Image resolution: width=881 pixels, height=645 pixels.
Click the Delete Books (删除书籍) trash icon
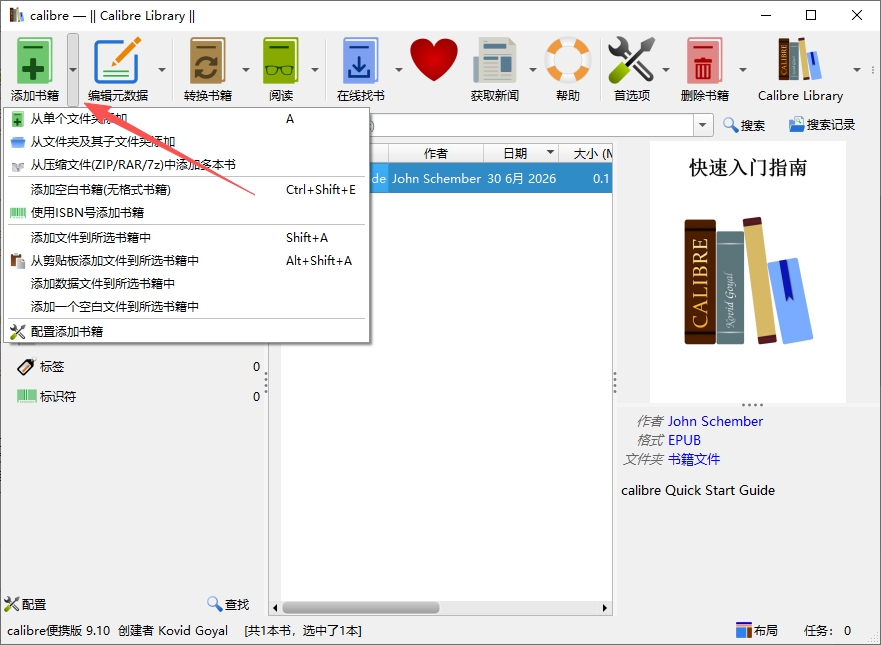(704, 61)
